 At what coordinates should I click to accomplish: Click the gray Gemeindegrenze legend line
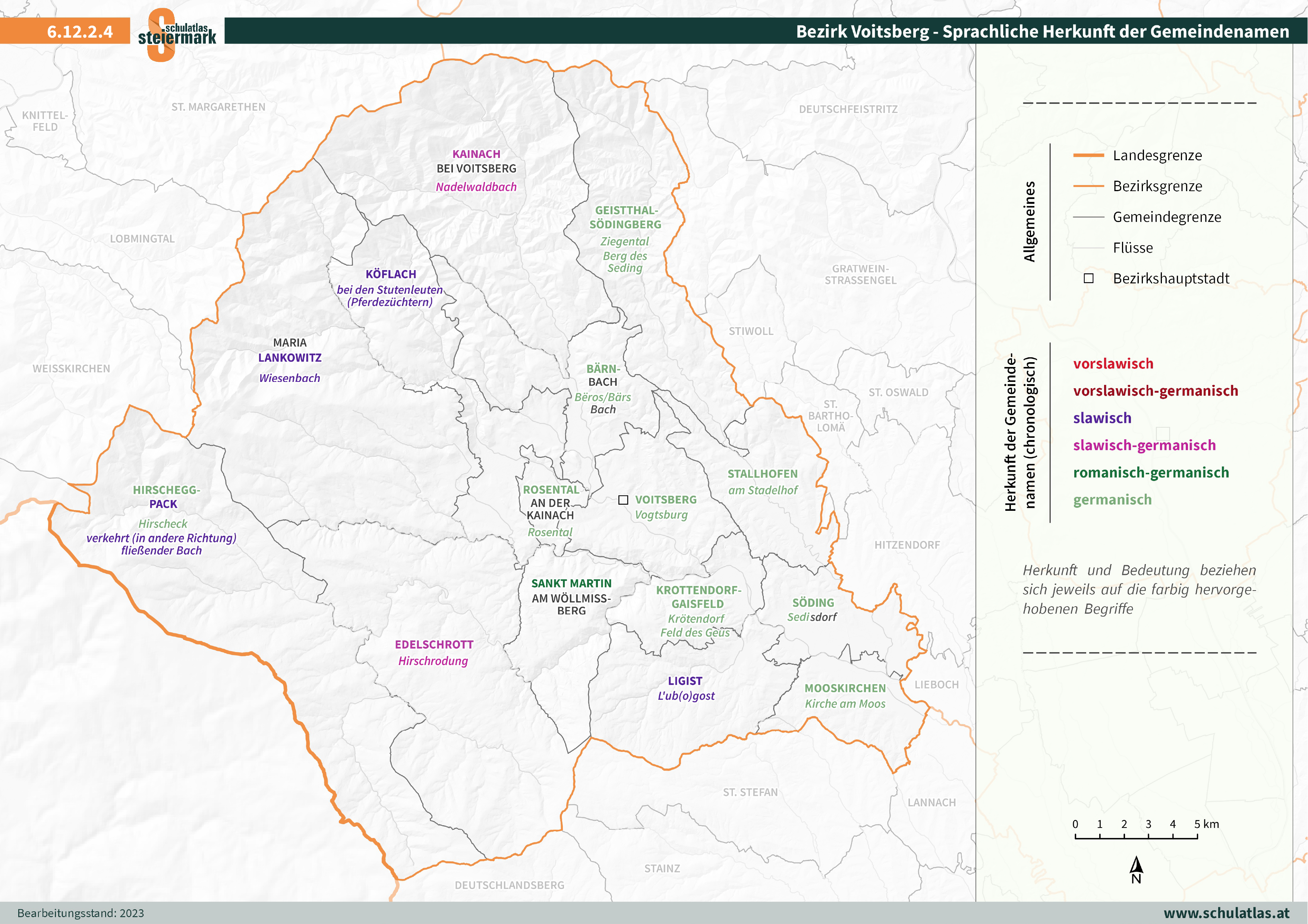(x=1088, y=217)
